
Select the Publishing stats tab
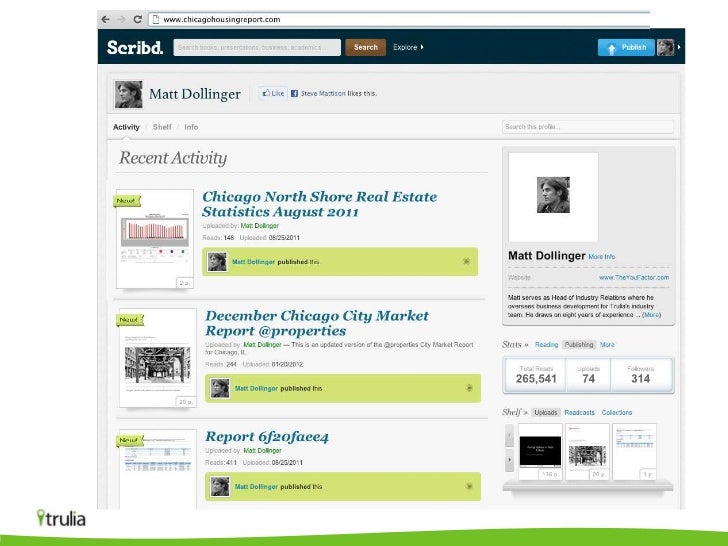pyautogui.click(x=578, y=344)
